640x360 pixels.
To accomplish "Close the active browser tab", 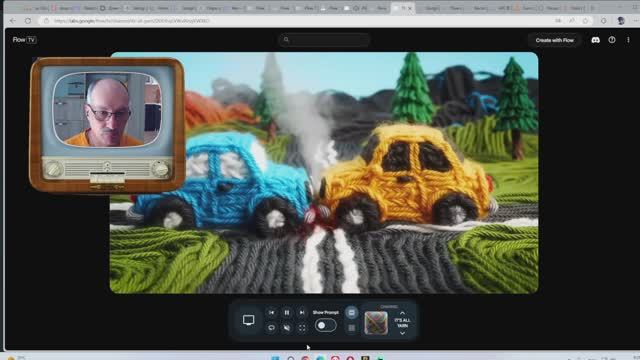I will pyautogui.click(x=410, y=8).
